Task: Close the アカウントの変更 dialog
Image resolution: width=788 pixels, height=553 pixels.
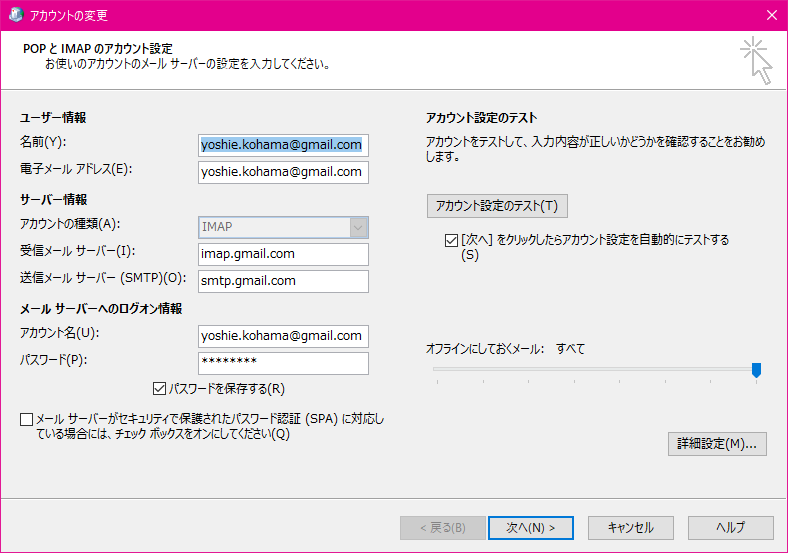Action: (x=772, y=15)
